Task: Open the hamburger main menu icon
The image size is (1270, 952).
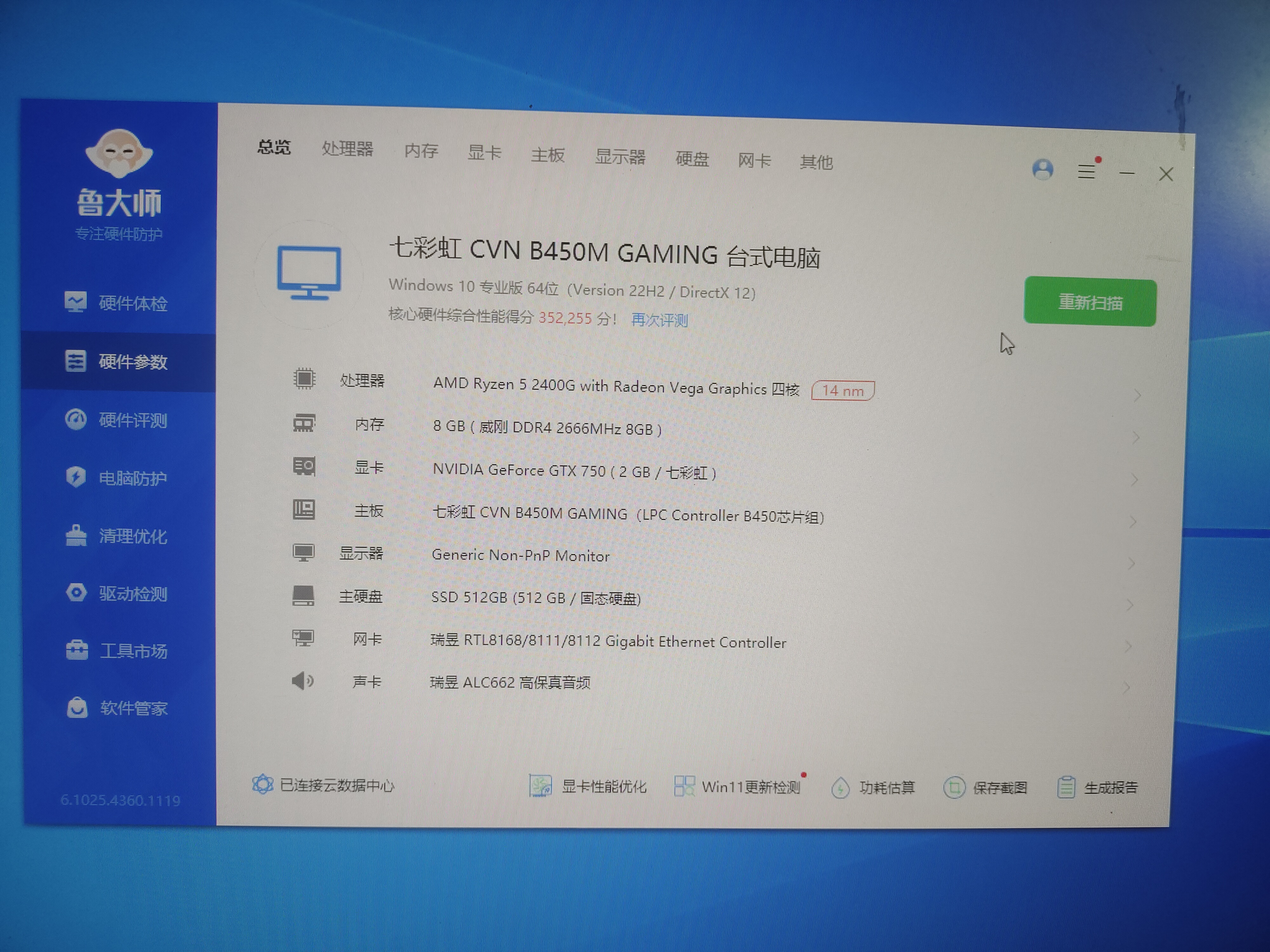Action: click(1086, 171)
